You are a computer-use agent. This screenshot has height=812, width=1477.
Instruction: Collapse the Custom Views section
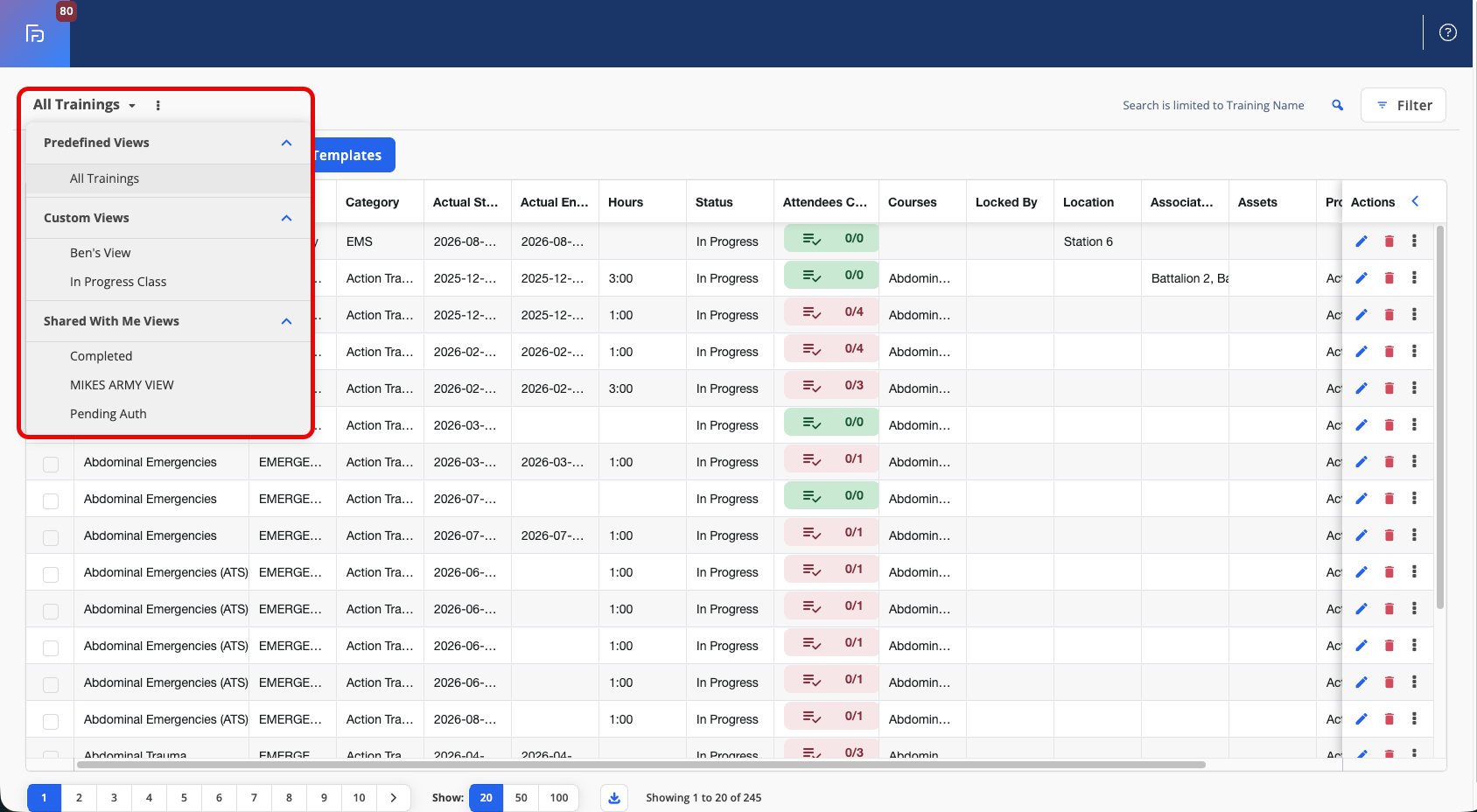(286, 218)
